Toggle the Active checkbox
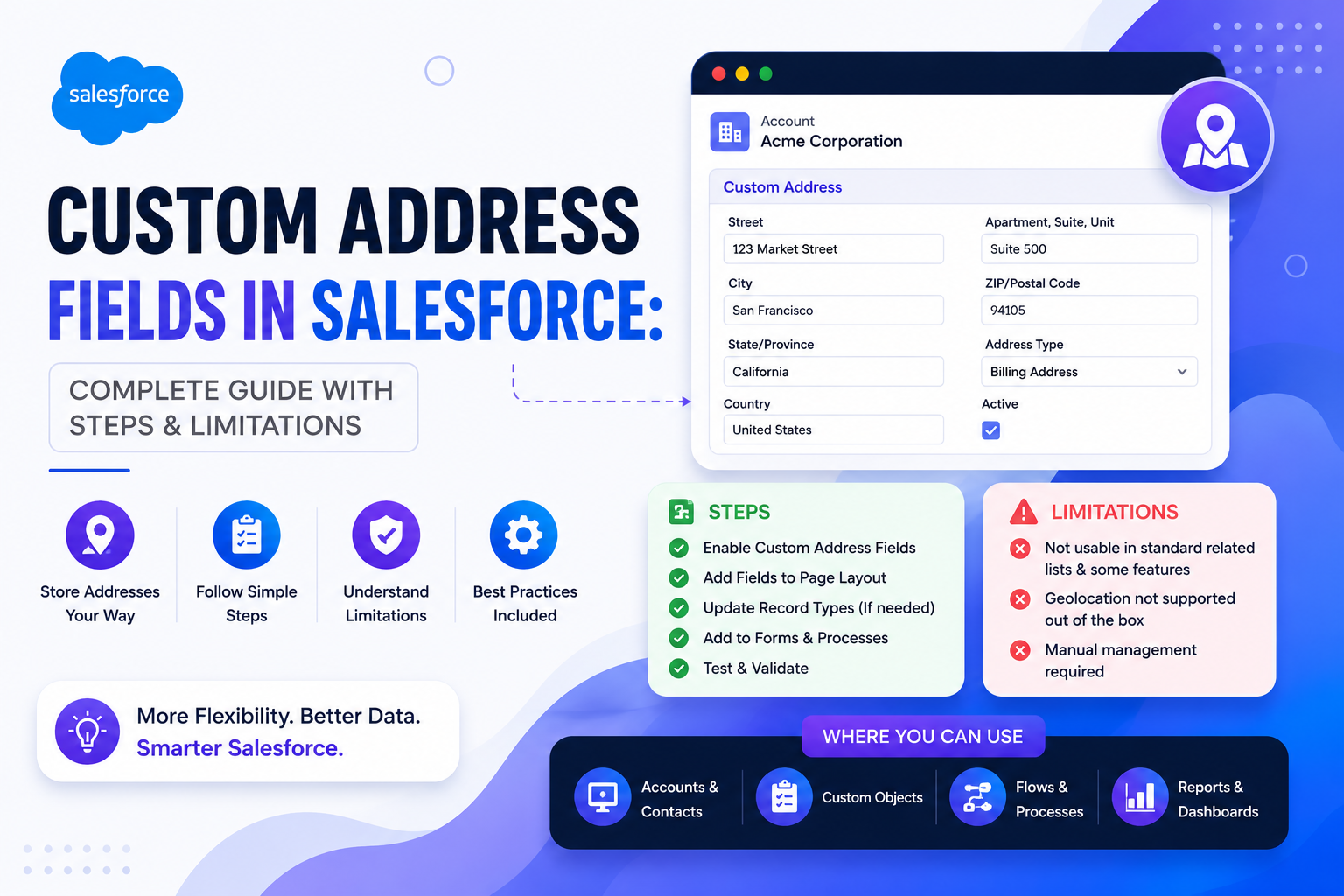 coord(990,430)
